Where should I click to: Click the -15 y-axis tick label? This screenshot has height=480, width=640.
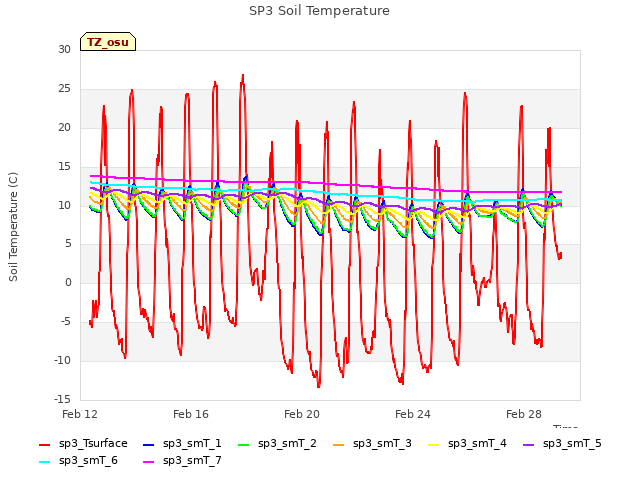pyautogui.click(x=62, y=399)
